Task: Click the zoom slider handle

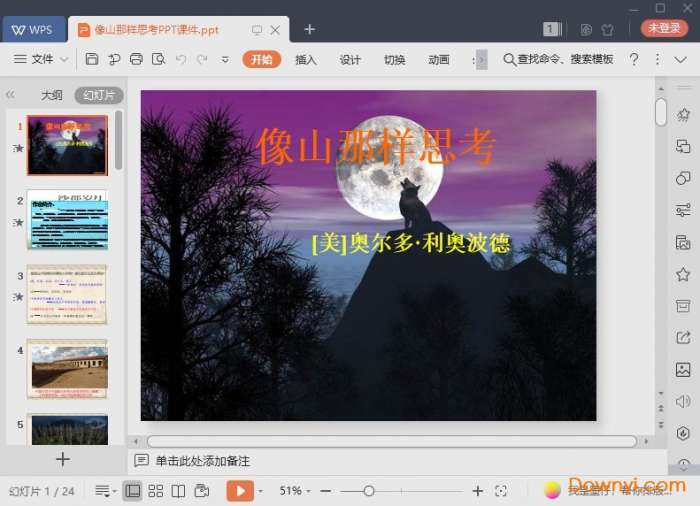Action: (x=369, y=491)
